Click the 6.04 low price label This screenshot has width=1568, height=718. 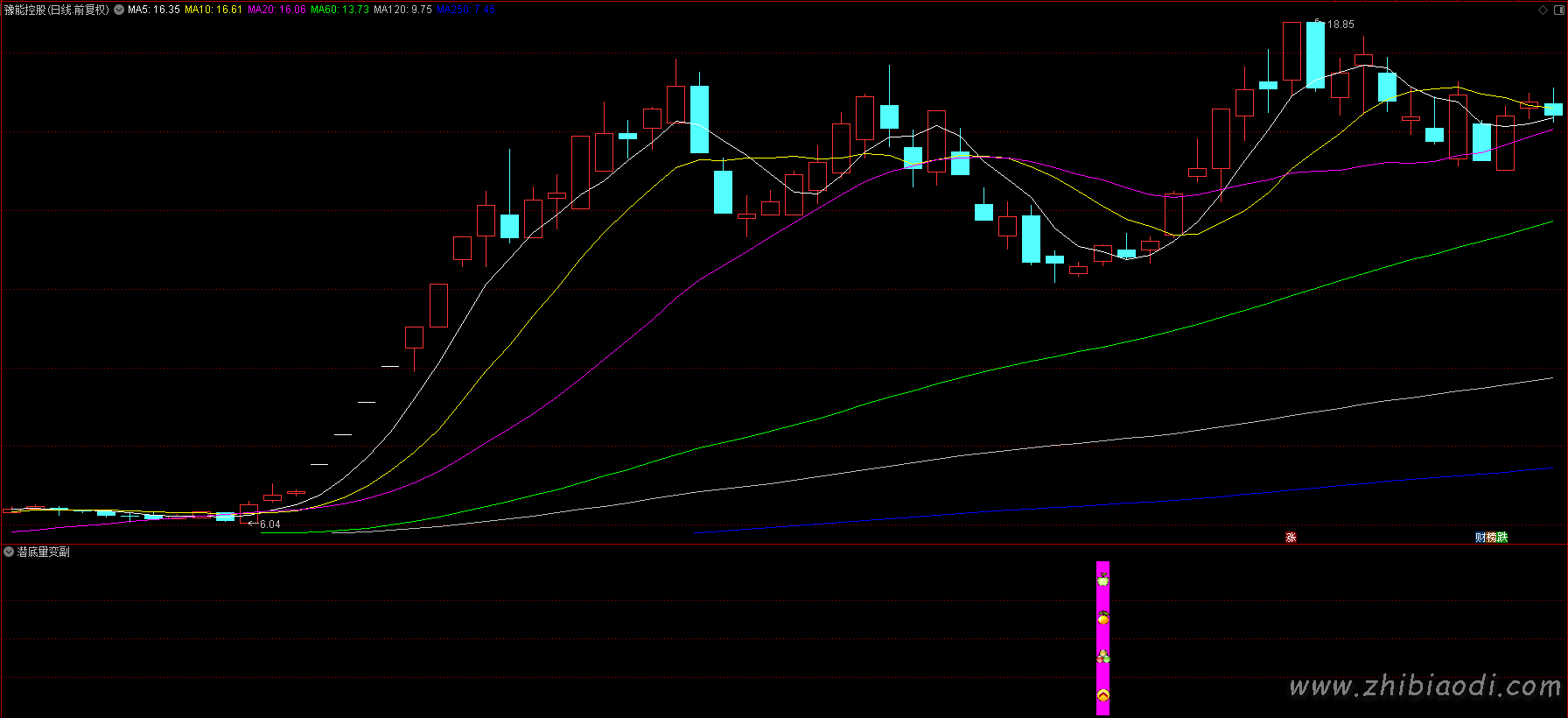tap(270, 524)
